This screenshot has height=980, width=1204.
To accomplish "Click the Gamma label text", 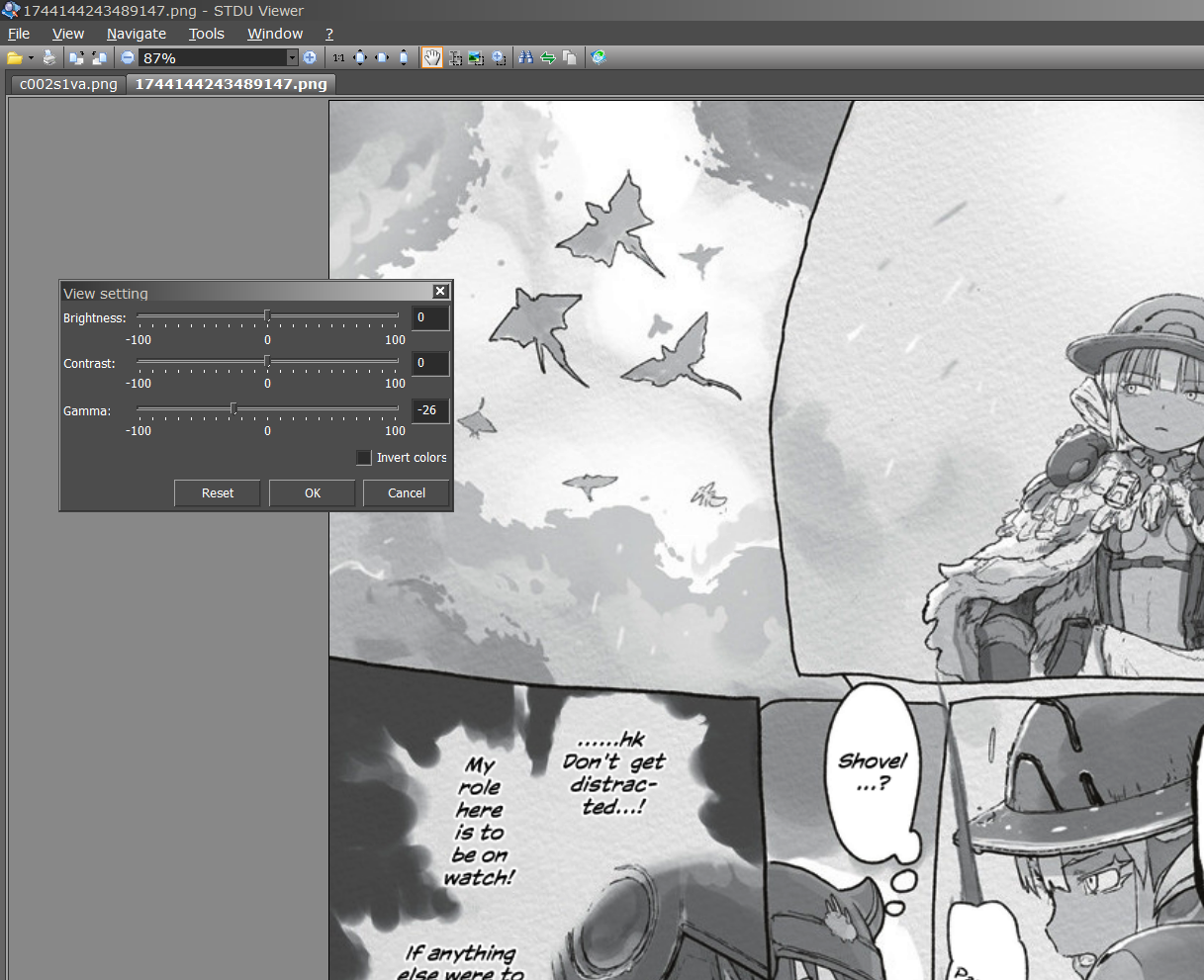I will click(x=87, y=410).
